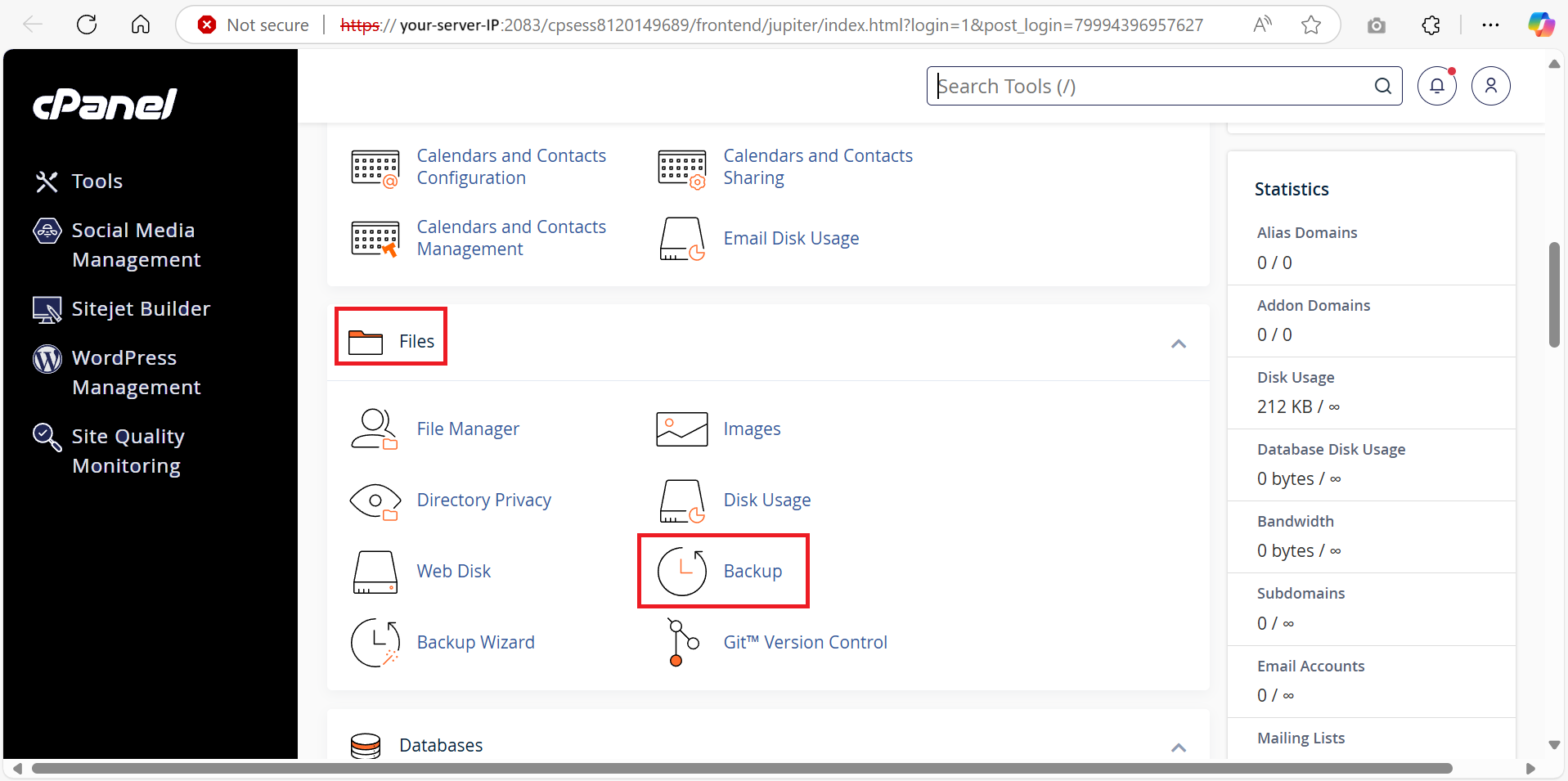Click the File Manager icon
Screen dimensions: 1568x781
coord(375,429)
